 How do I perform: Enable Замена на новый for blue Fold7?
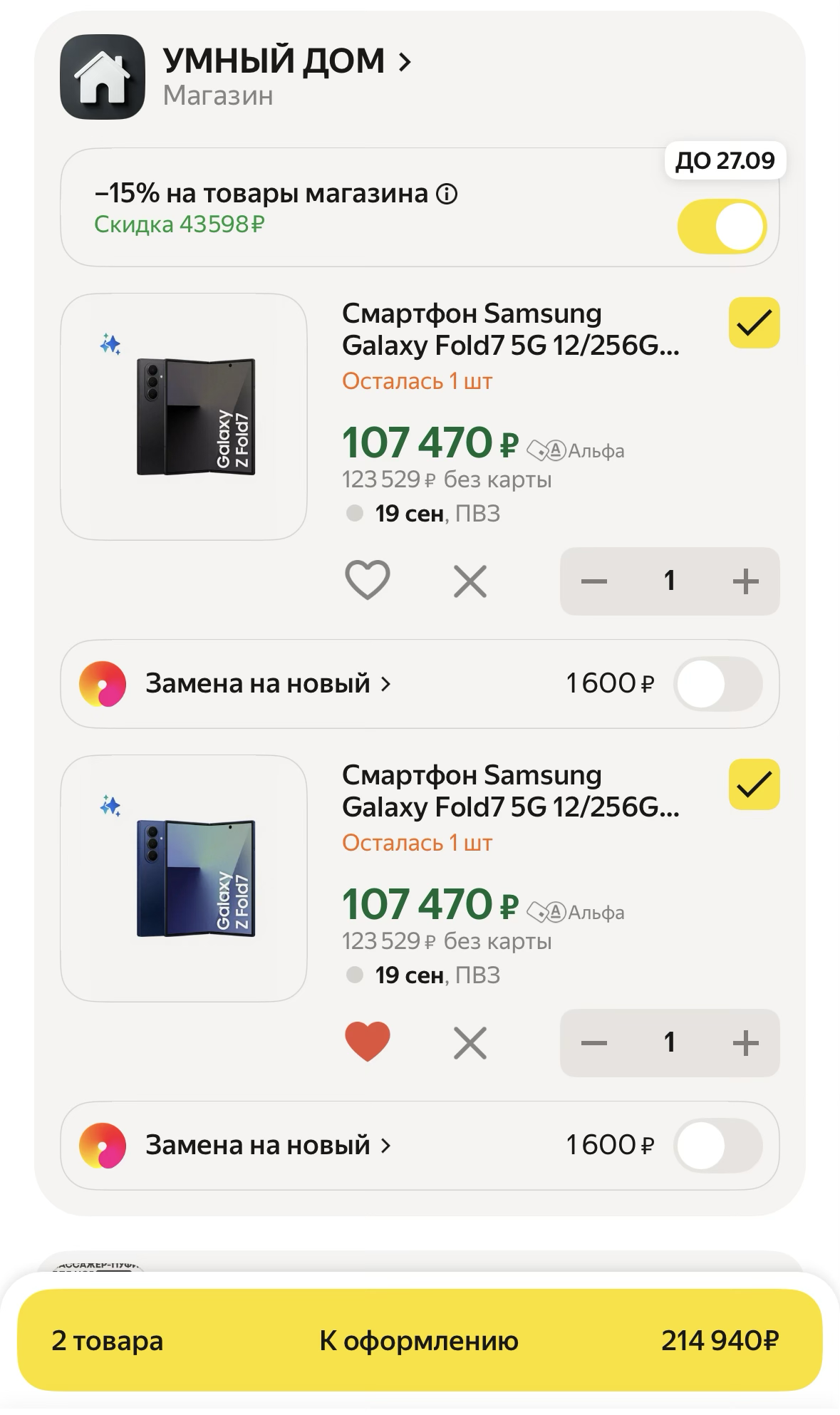point(717,1146)
